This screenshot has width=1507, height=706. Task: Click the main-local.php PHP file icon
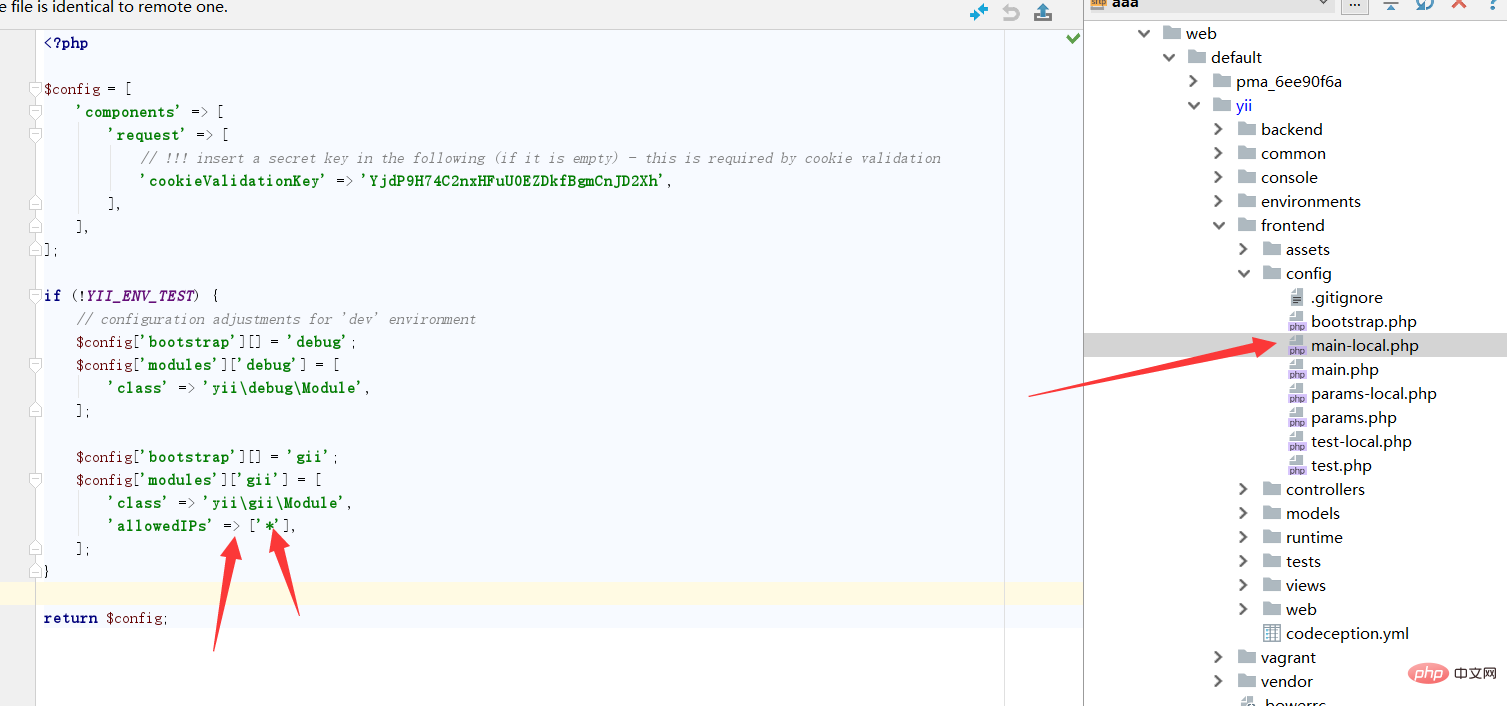pos(1296,345)
